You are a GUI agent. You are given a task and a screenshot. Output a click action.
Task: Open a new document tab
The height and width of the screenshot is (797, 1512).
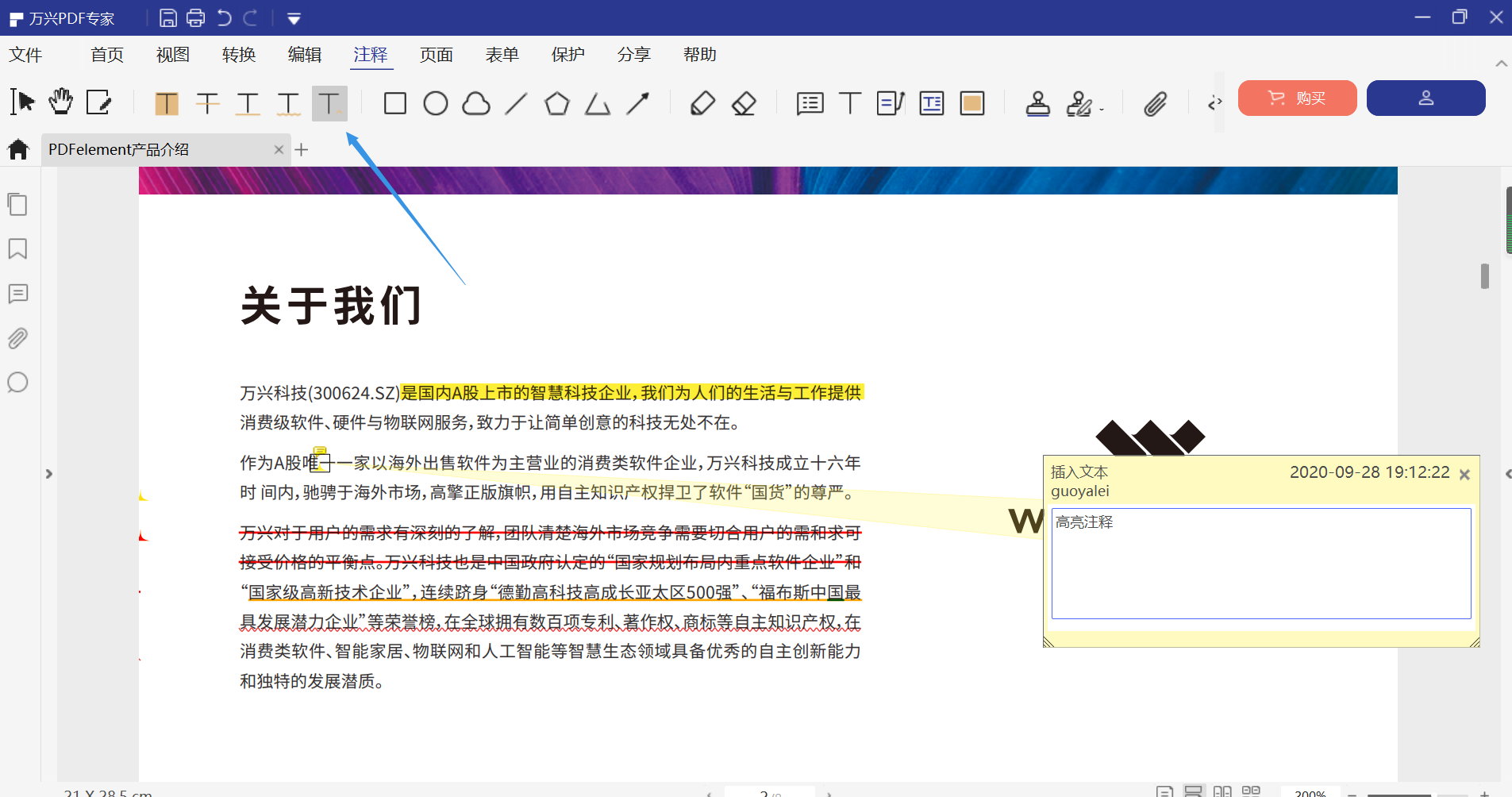pos(302,149)
